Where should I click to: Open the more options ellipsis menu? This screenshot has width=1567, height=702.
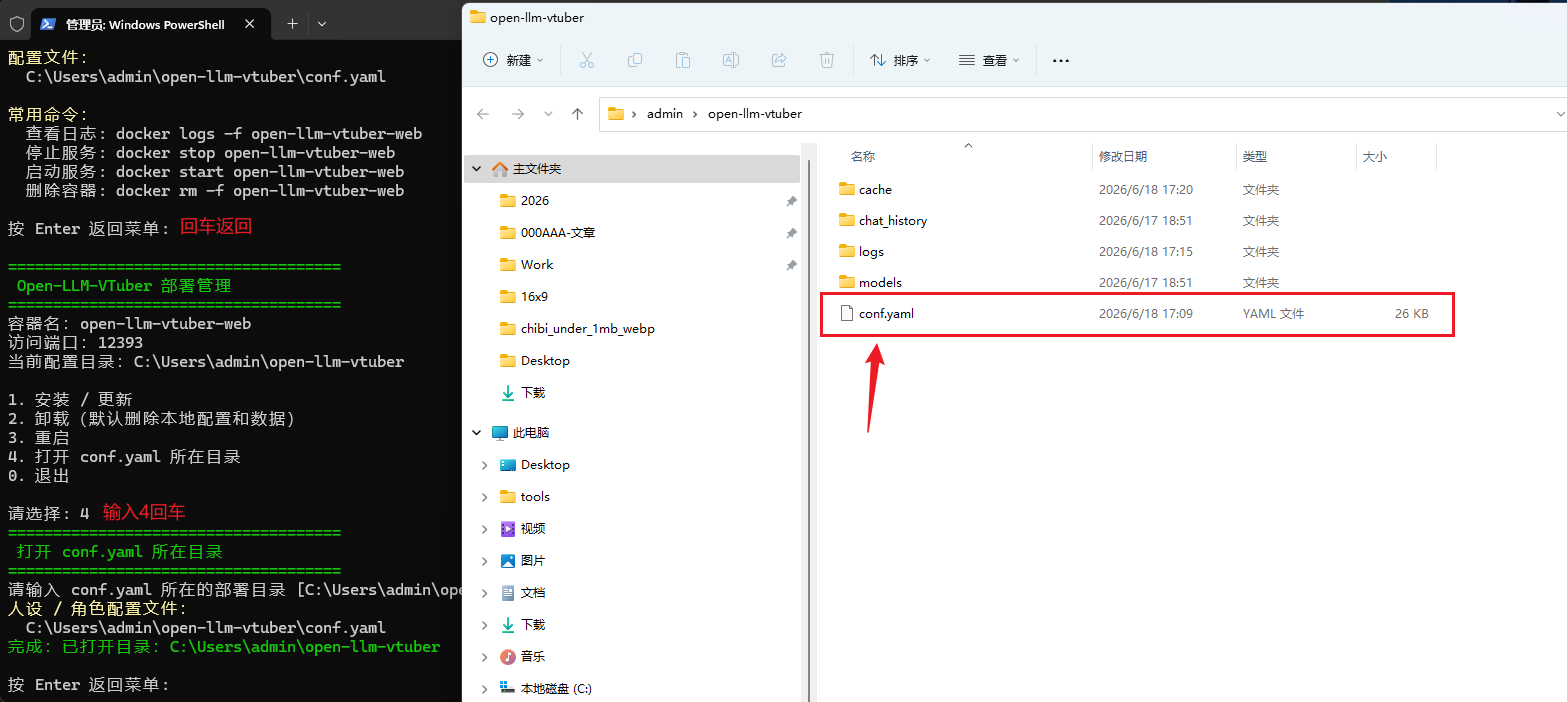pyautogui.click(x=1061, y=60)
